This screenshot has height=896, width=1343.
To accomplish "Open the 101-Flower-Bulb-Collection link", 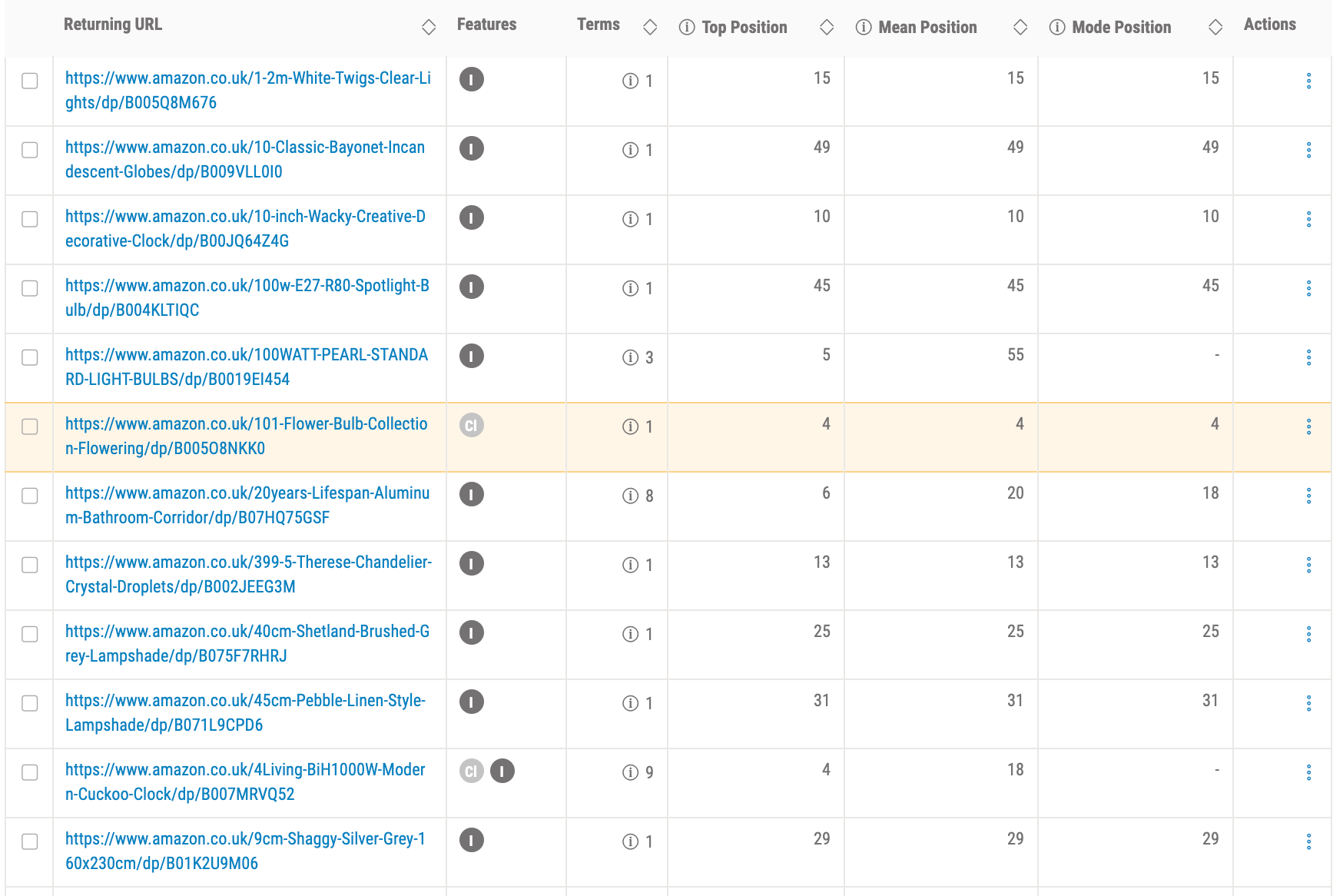I will click(247, 436).
